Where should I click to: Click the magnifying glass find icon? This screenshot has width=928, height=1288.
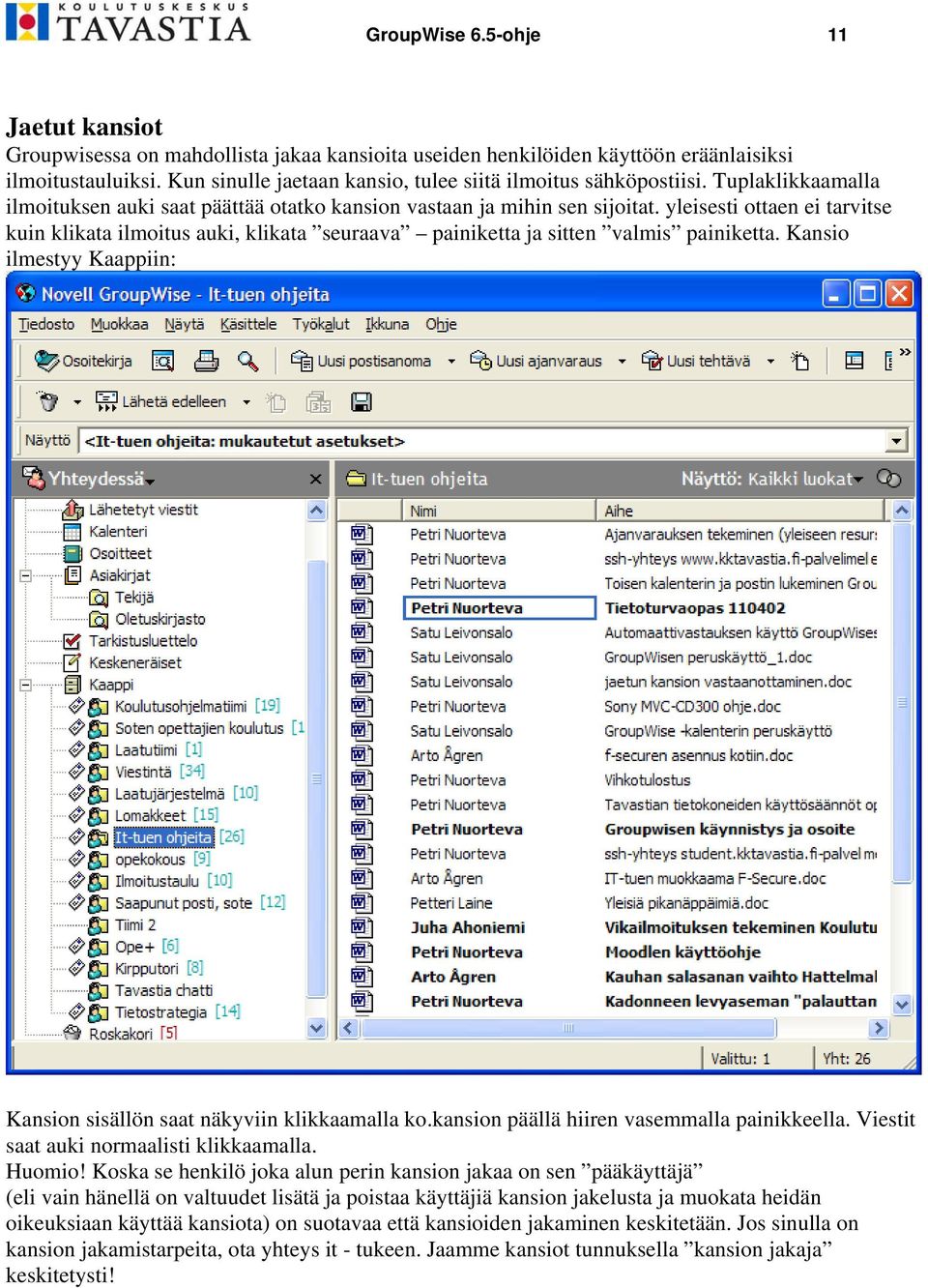click(x=248, y=361)
